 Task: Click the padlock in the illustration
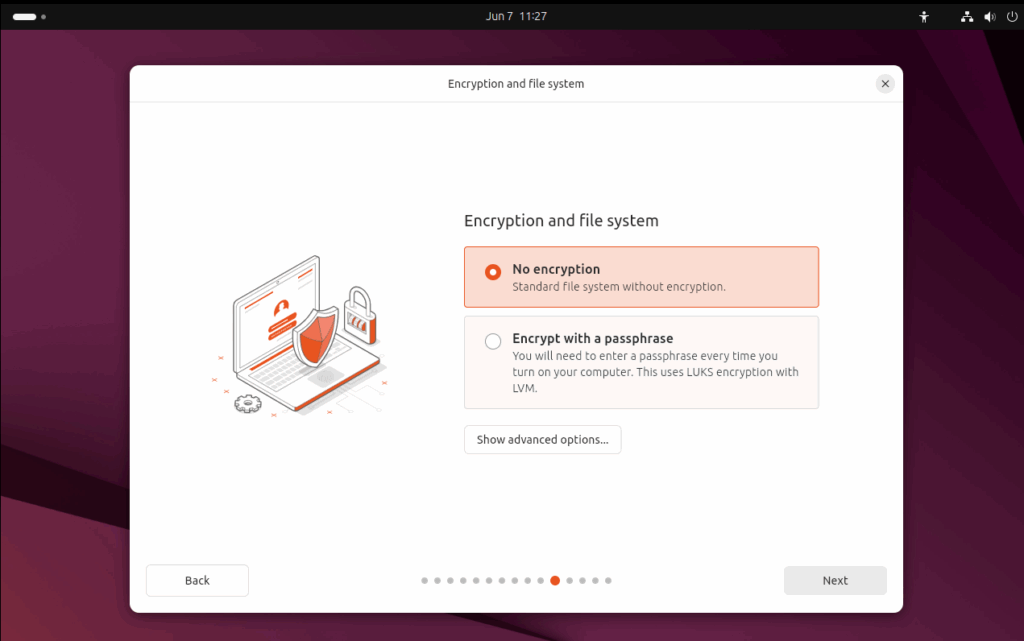coord(360,315)
